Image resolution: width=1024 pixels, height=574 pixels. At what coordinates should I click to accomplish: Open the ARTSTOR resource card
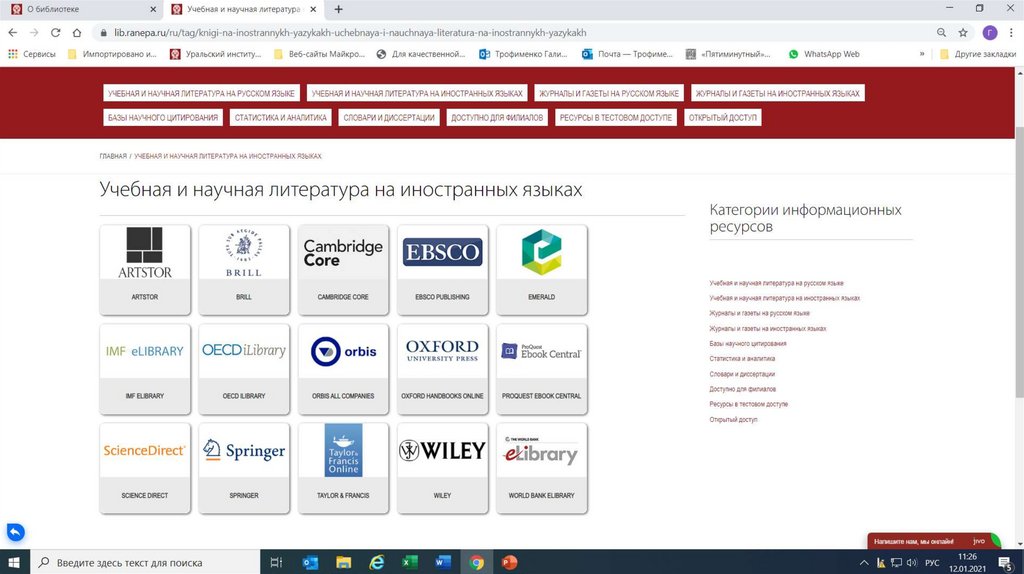[145, 270]
